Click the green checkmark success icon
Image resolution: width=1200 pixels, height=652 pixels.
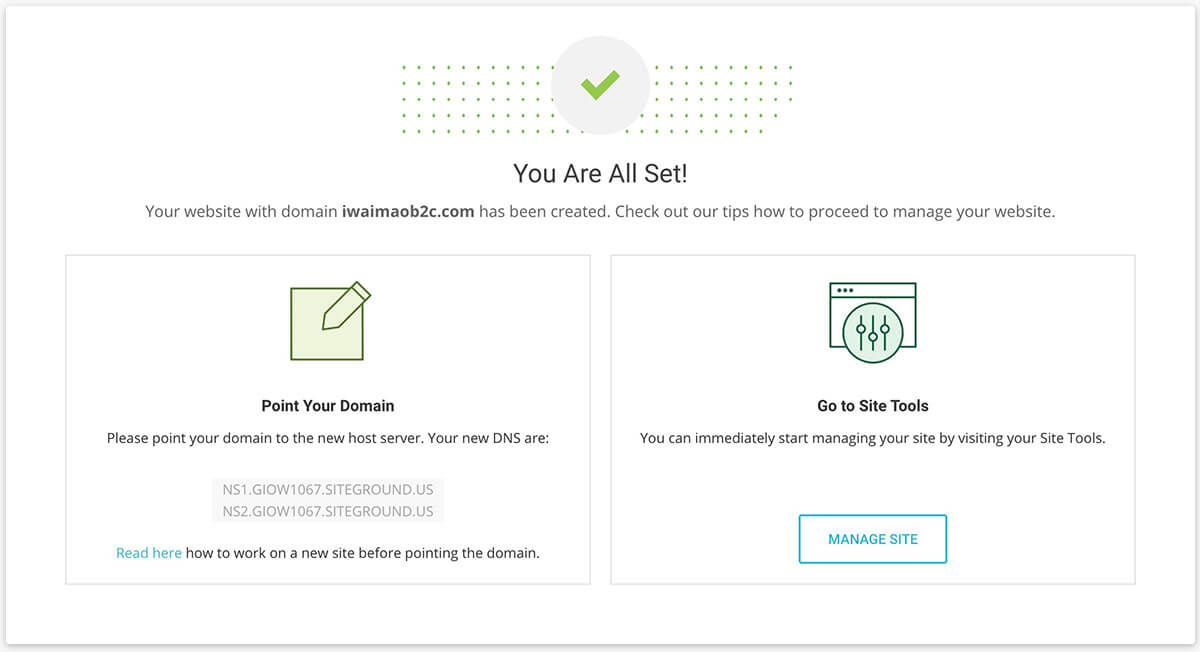coord(600,85)
